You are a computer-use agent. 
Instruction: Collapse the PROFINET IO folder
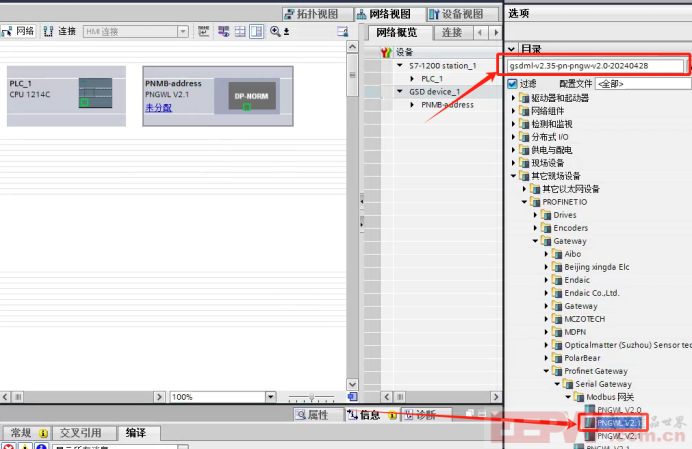point(524,202)
